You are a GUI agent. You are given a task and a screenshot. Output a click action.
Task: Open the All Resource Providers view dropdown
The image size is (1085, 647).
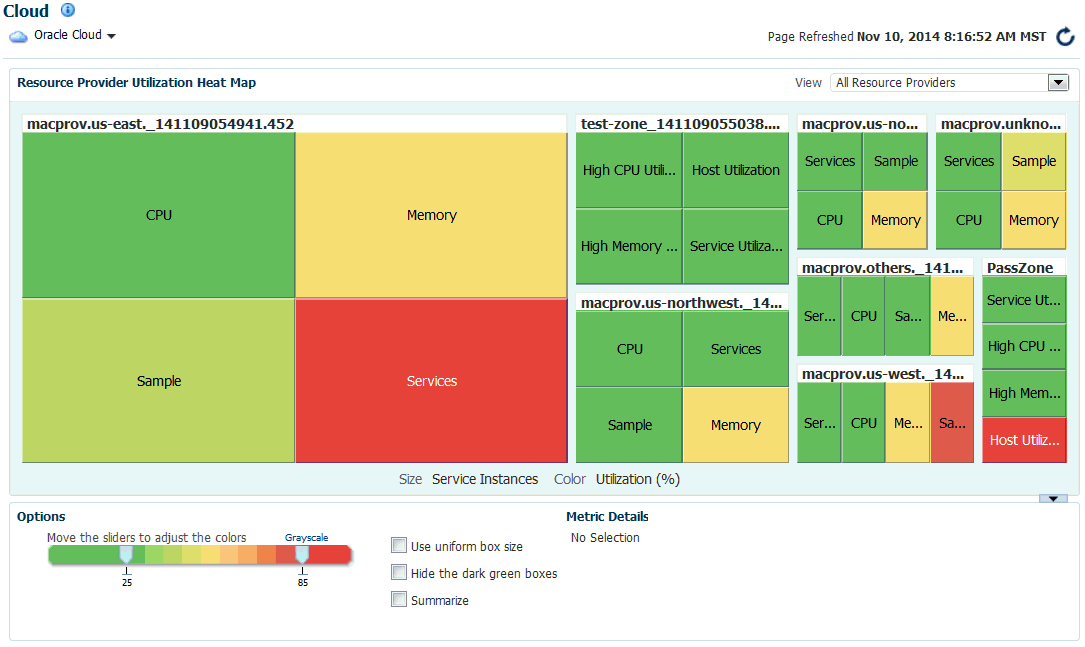(x=1058, y=82)
